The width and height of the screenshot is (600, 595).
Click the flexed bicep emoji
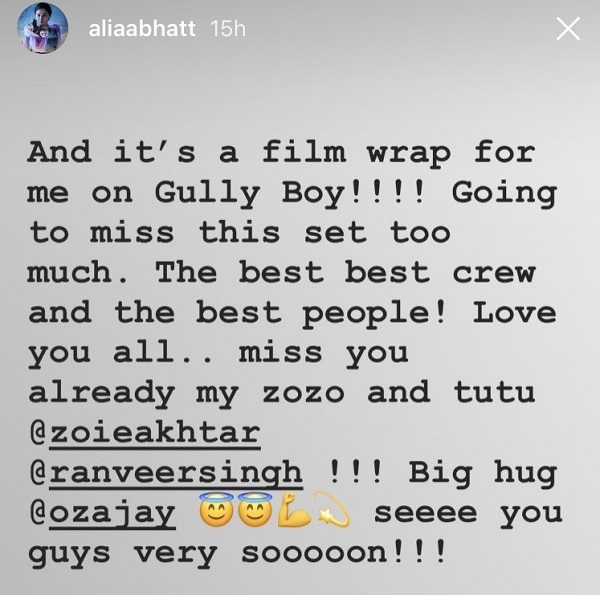coord(293,510)
